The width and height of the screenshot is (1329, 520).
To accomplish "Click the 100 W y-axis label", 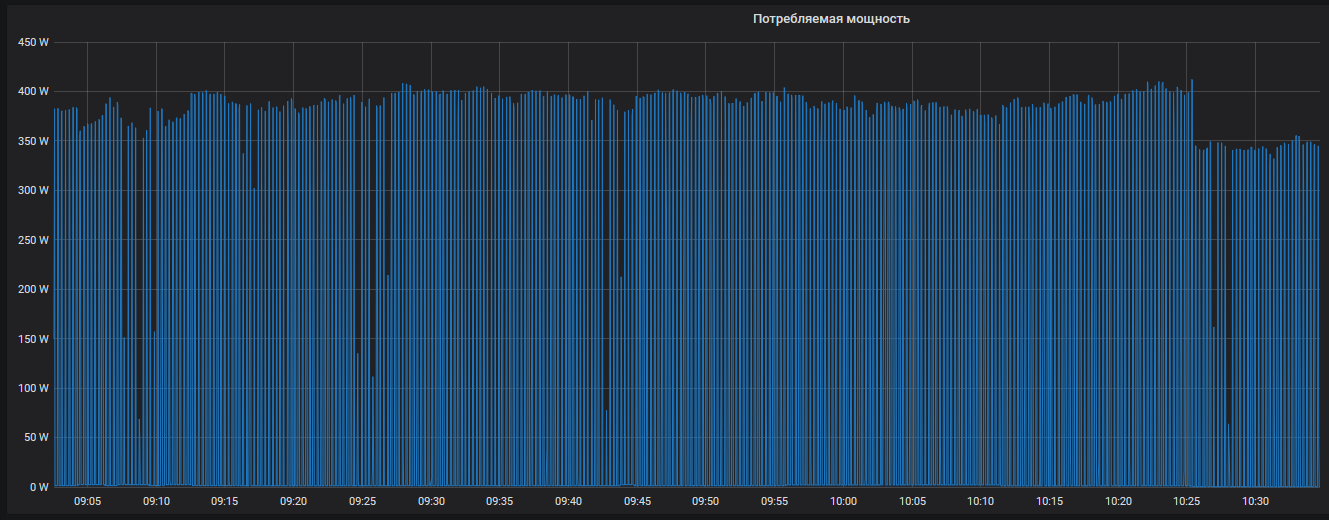I will tap(33, 388).
